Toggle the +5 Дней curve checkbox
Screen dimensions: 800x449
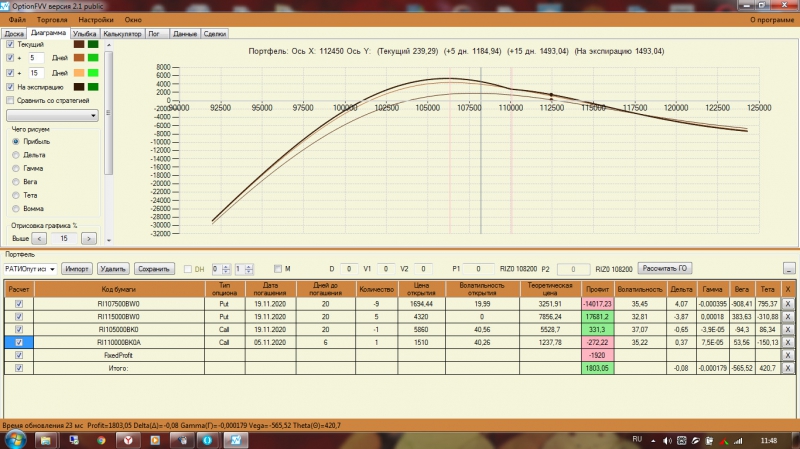click(10, 58)
